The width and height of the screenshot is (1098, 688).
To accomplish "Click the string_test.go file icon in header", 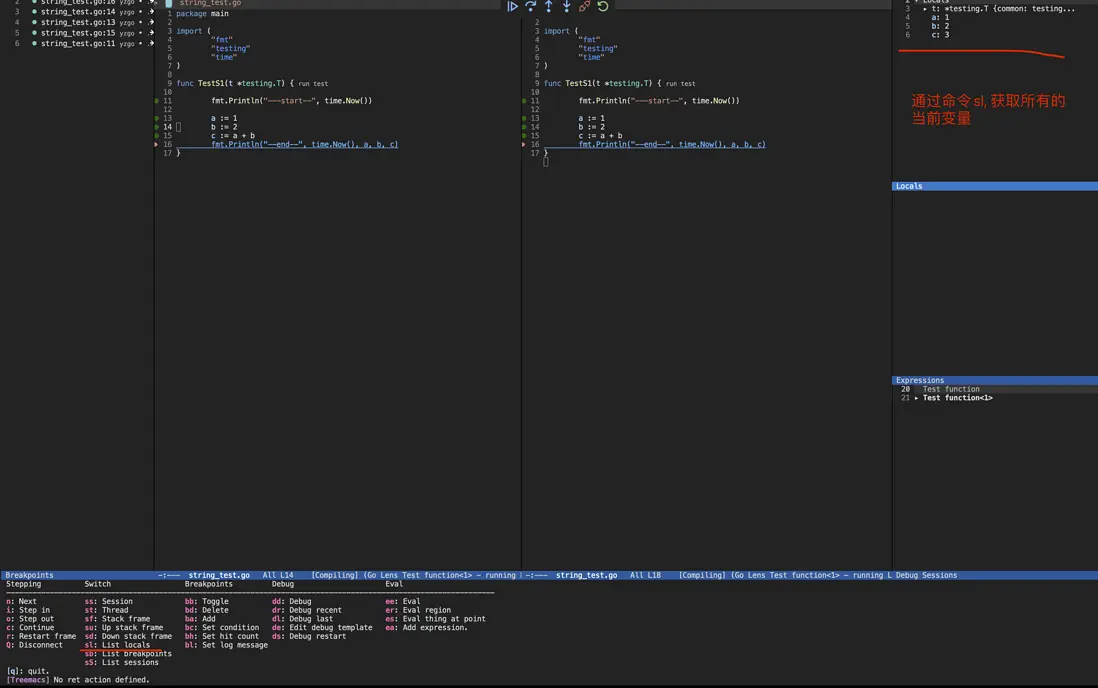I will click(x=169, y=4).
